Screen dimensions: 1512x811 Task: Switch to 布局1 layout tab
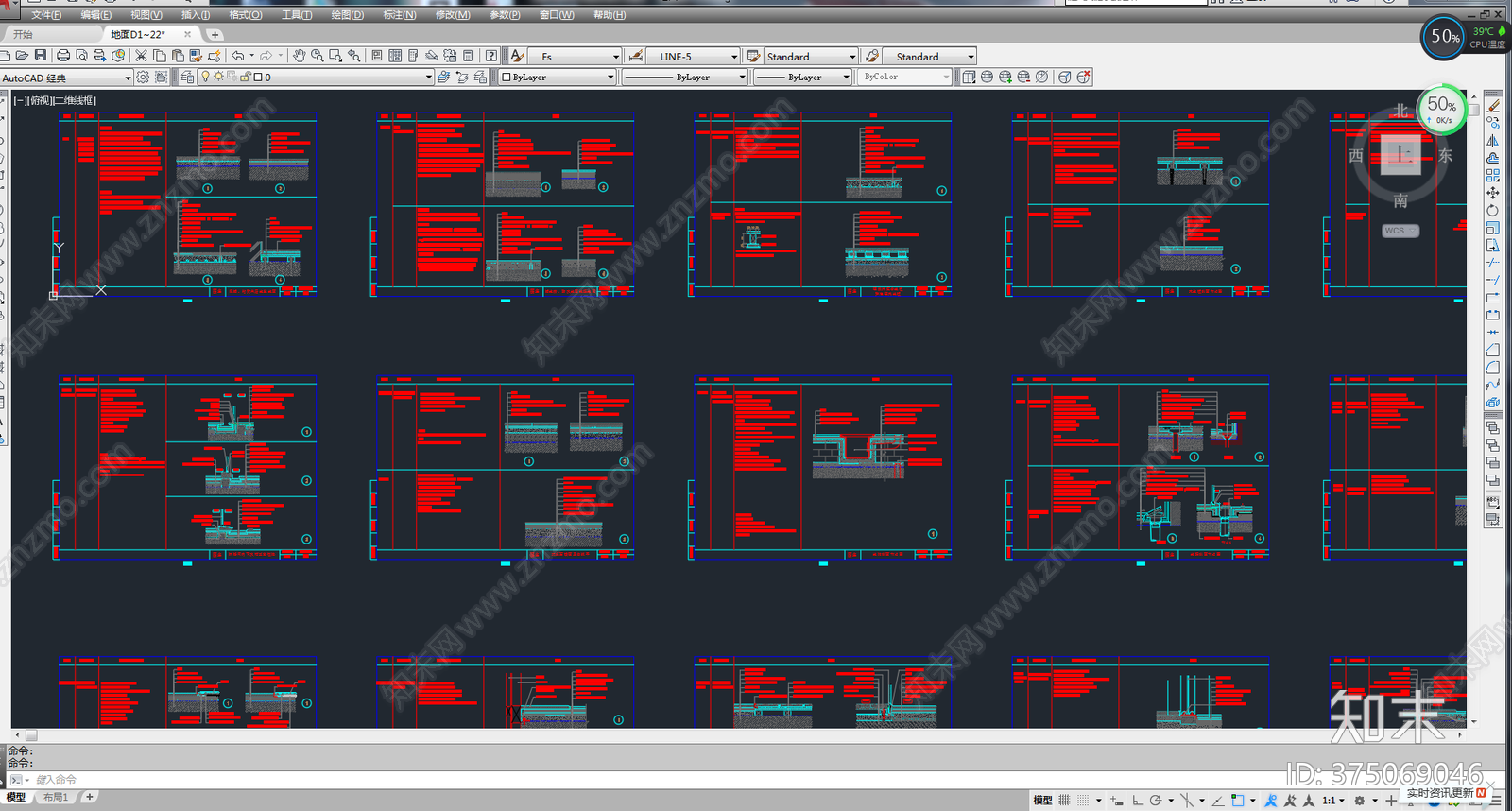56,797
